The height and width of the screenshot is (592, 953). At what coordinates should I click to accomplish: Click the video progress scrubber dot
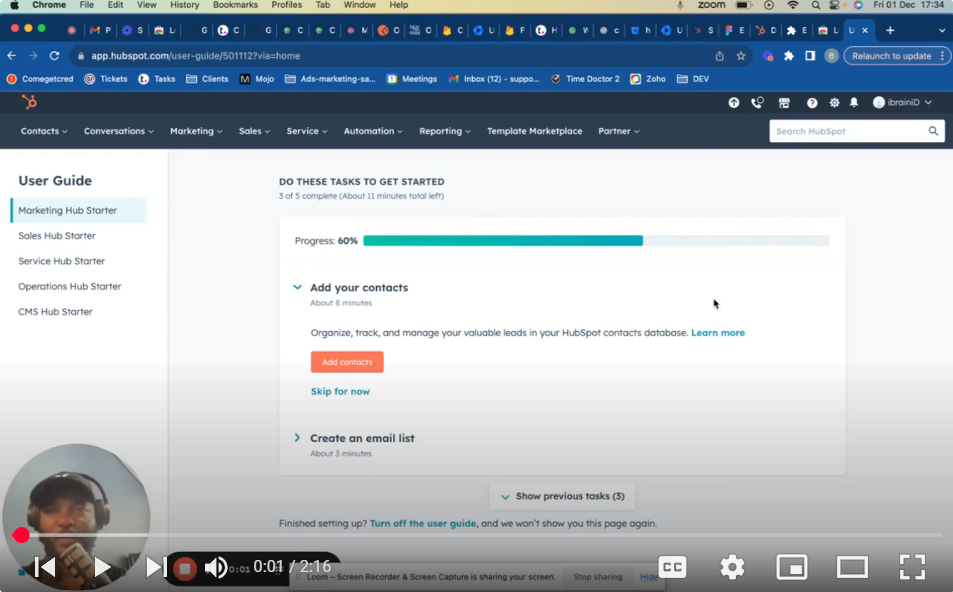tap(21, 535)
